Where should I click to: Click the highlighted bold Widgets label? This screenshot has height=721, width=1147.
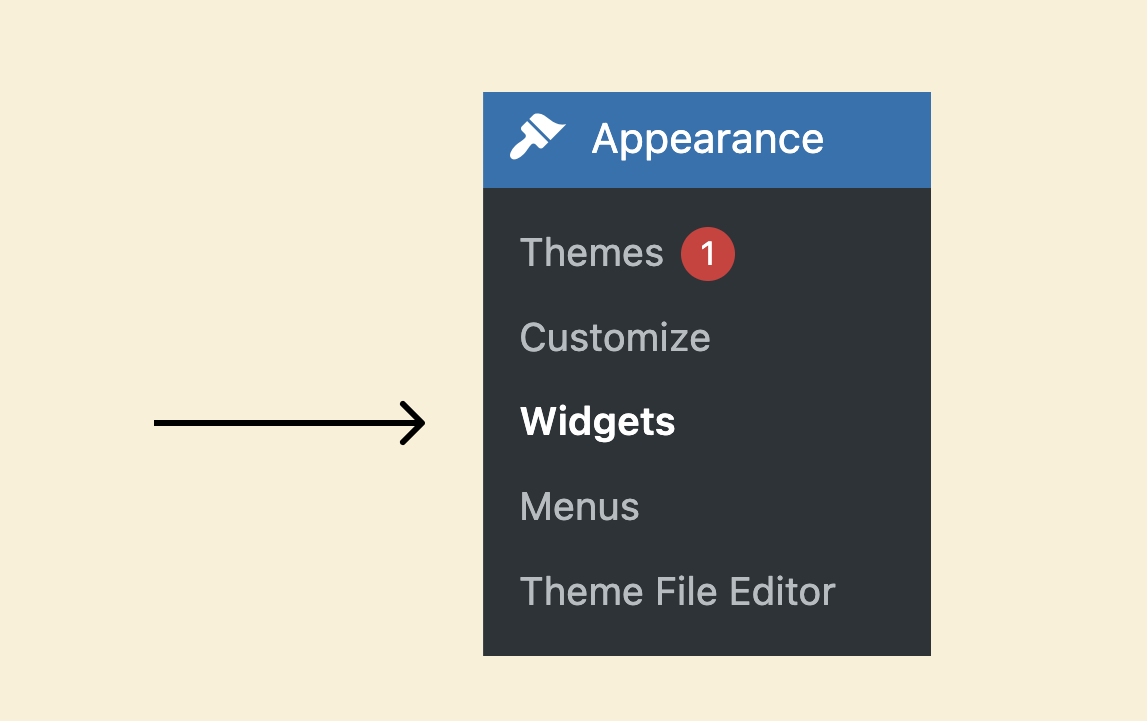pyautogui.click(x=597, y=422)
